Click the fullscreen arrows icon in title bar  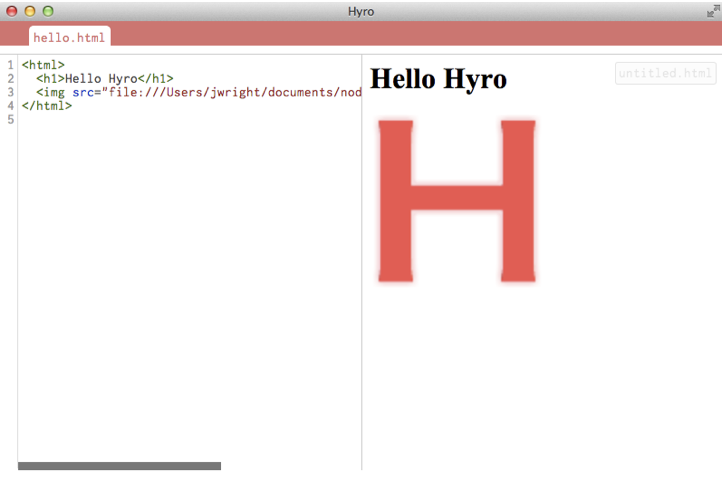point(713,11)
